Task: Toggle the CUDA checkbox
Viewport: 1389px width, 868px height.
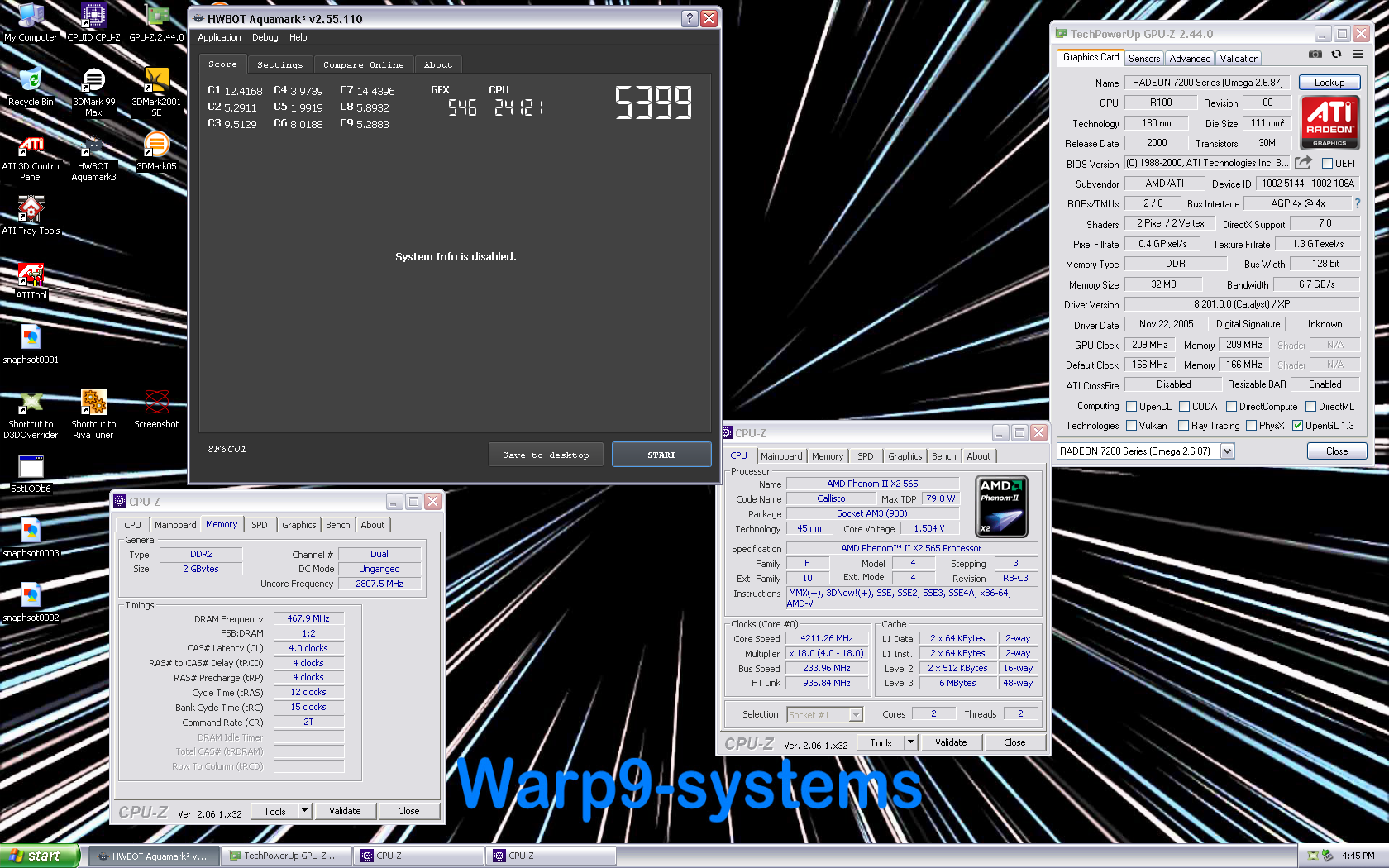Action: point(1184,407)
